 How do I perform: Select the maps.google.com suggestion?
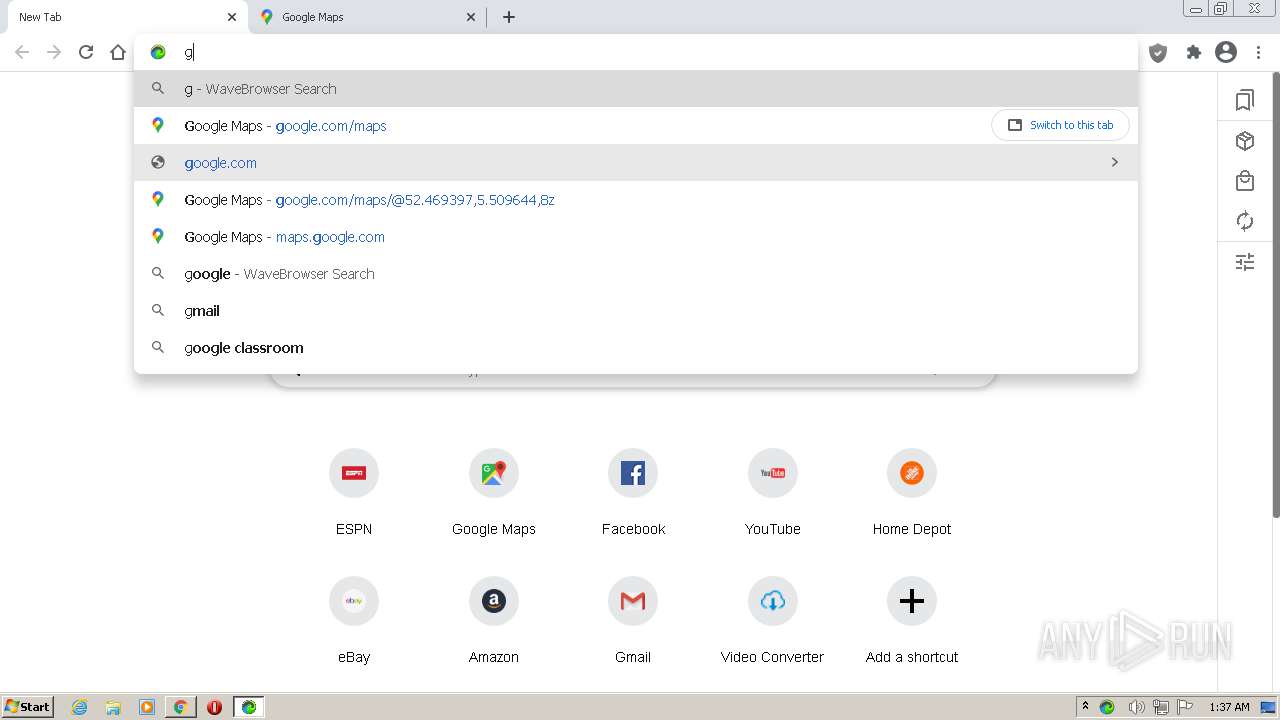click(x=636, y=237)
